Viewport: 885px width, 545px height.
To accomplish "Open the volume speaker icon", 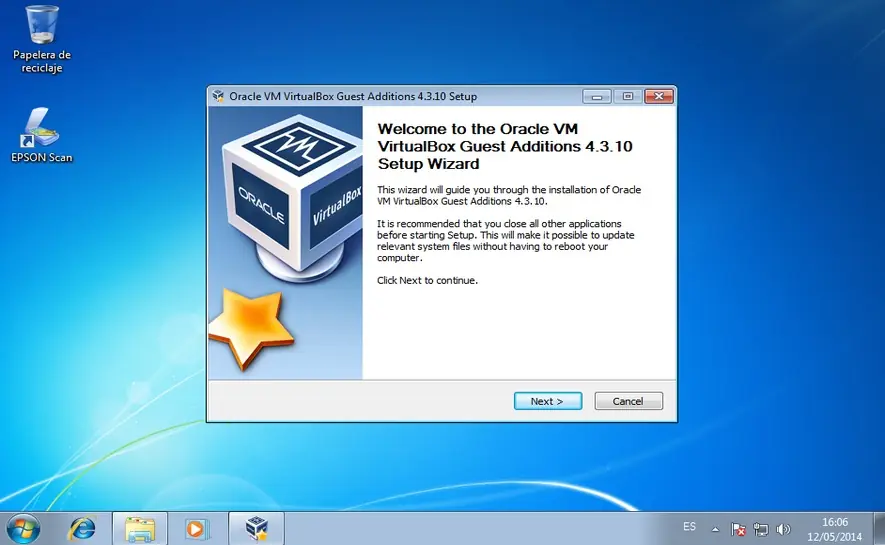I will coord(783,529).
